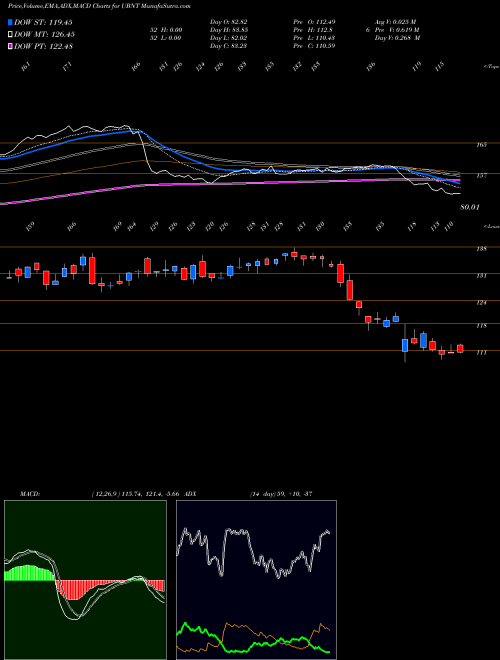
Task: Click the 157 EMA axis label
Action: coord(481,176)
